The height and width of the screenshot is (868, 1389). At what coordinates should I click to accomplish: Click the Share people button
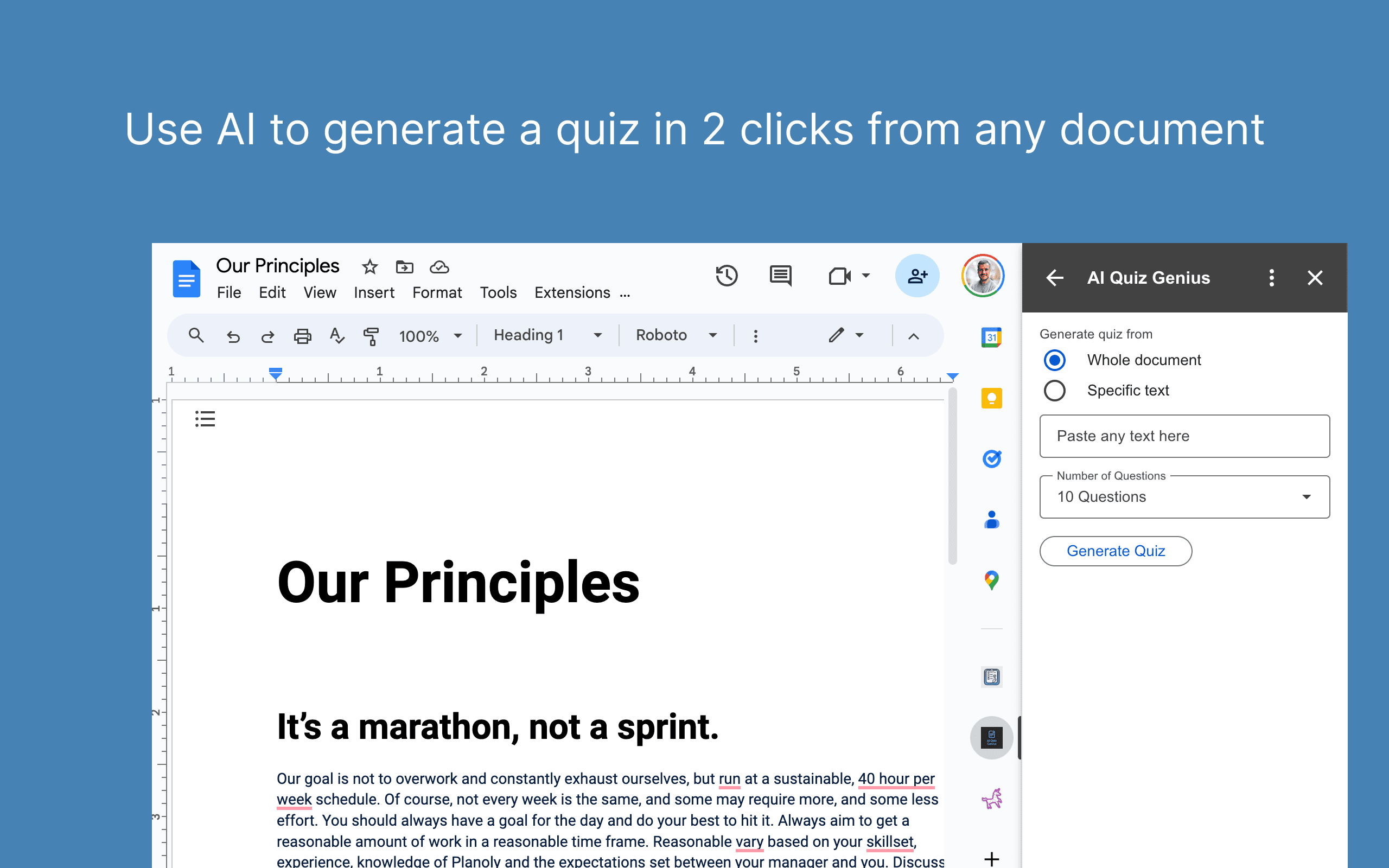point(917,276)
